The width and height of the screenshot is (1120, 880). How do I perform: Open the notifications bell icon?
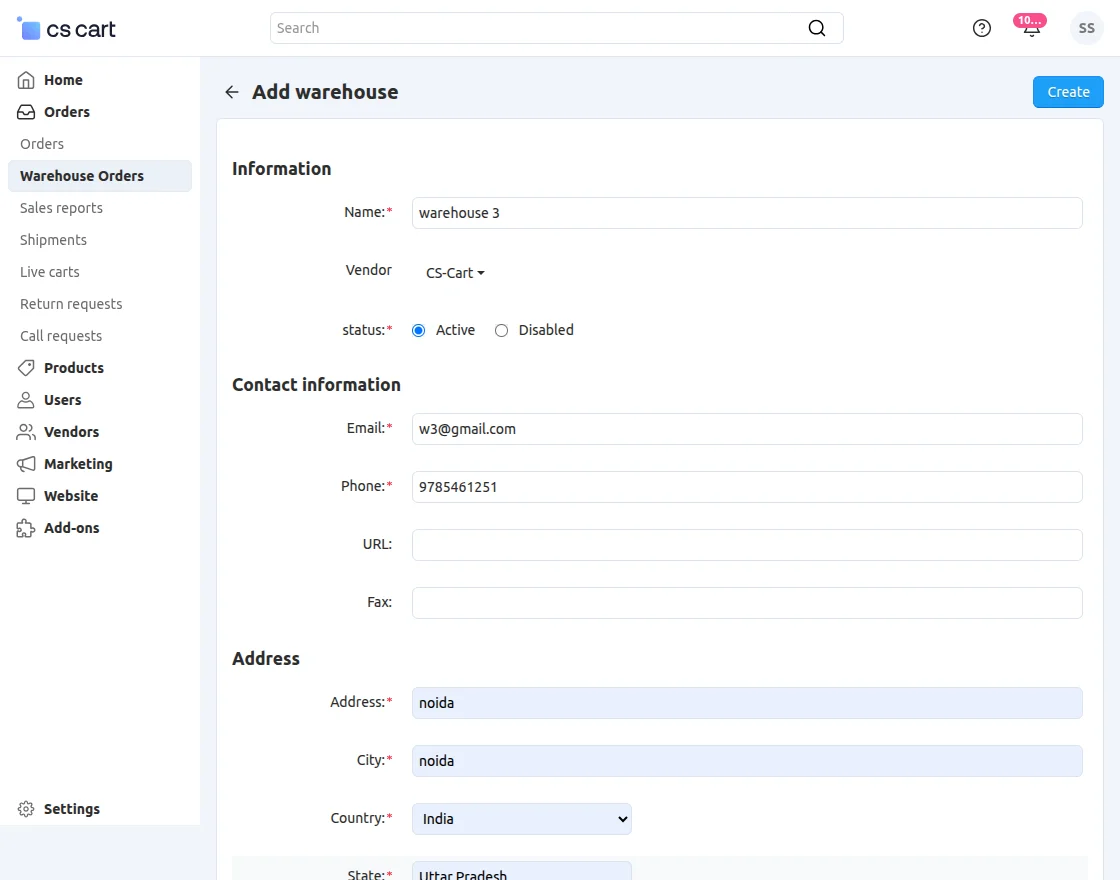point(1031,28)
